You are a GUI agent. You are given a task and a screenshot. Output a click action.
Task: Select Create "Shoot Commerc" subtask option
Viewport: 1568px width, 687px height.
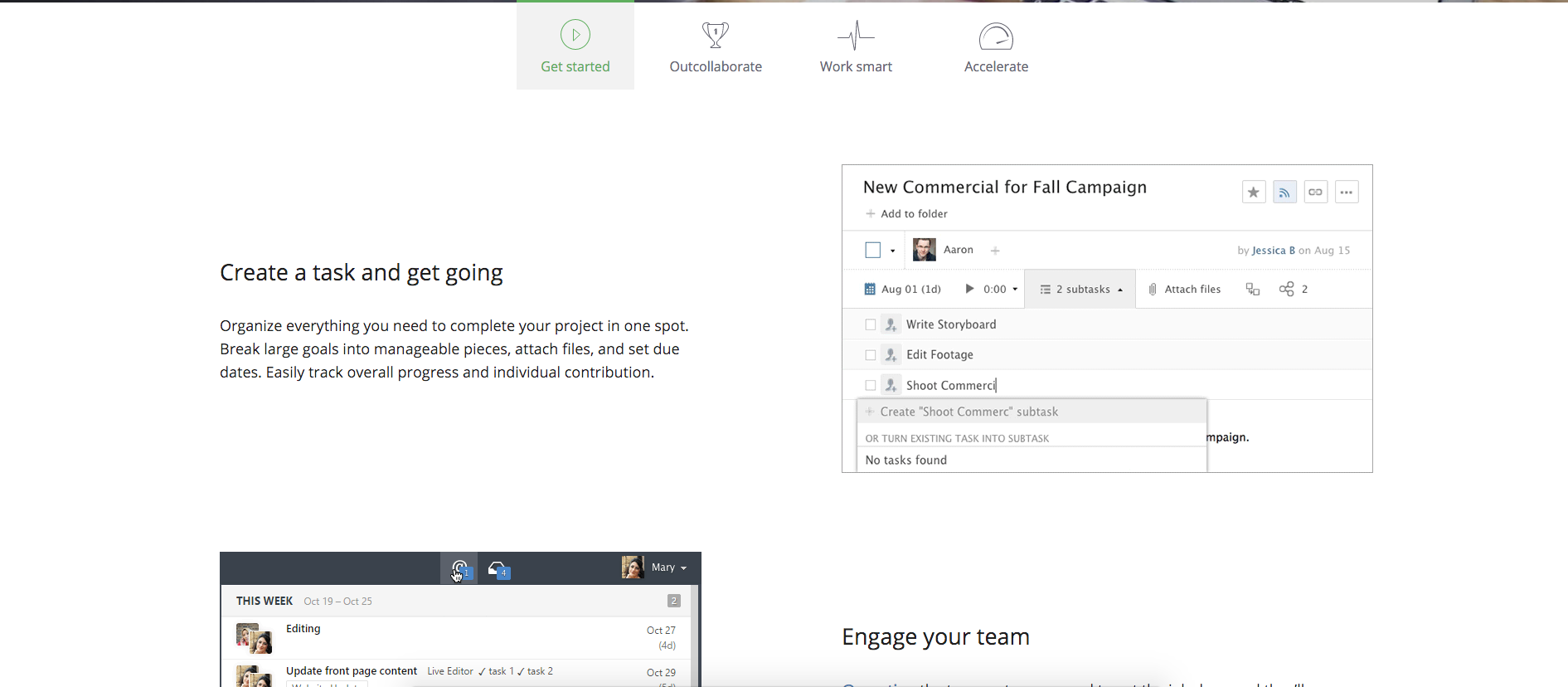pyautogui.click(x=1032, y=412)
